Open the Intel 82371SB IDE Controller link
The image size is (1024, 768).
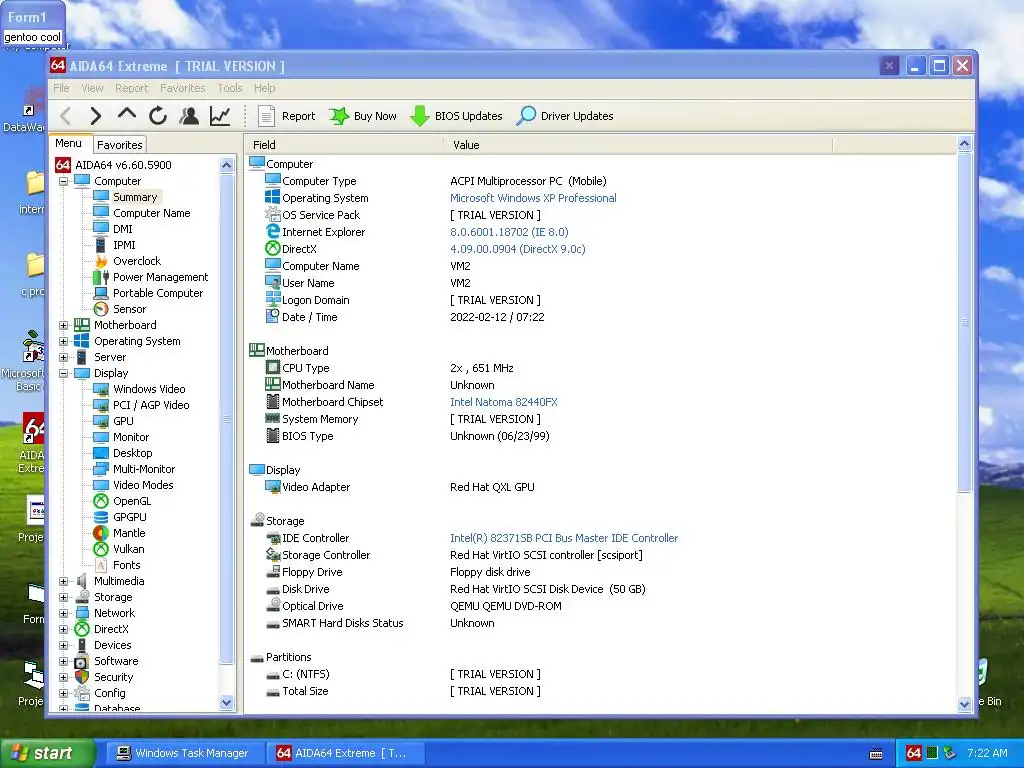[564, 538]
